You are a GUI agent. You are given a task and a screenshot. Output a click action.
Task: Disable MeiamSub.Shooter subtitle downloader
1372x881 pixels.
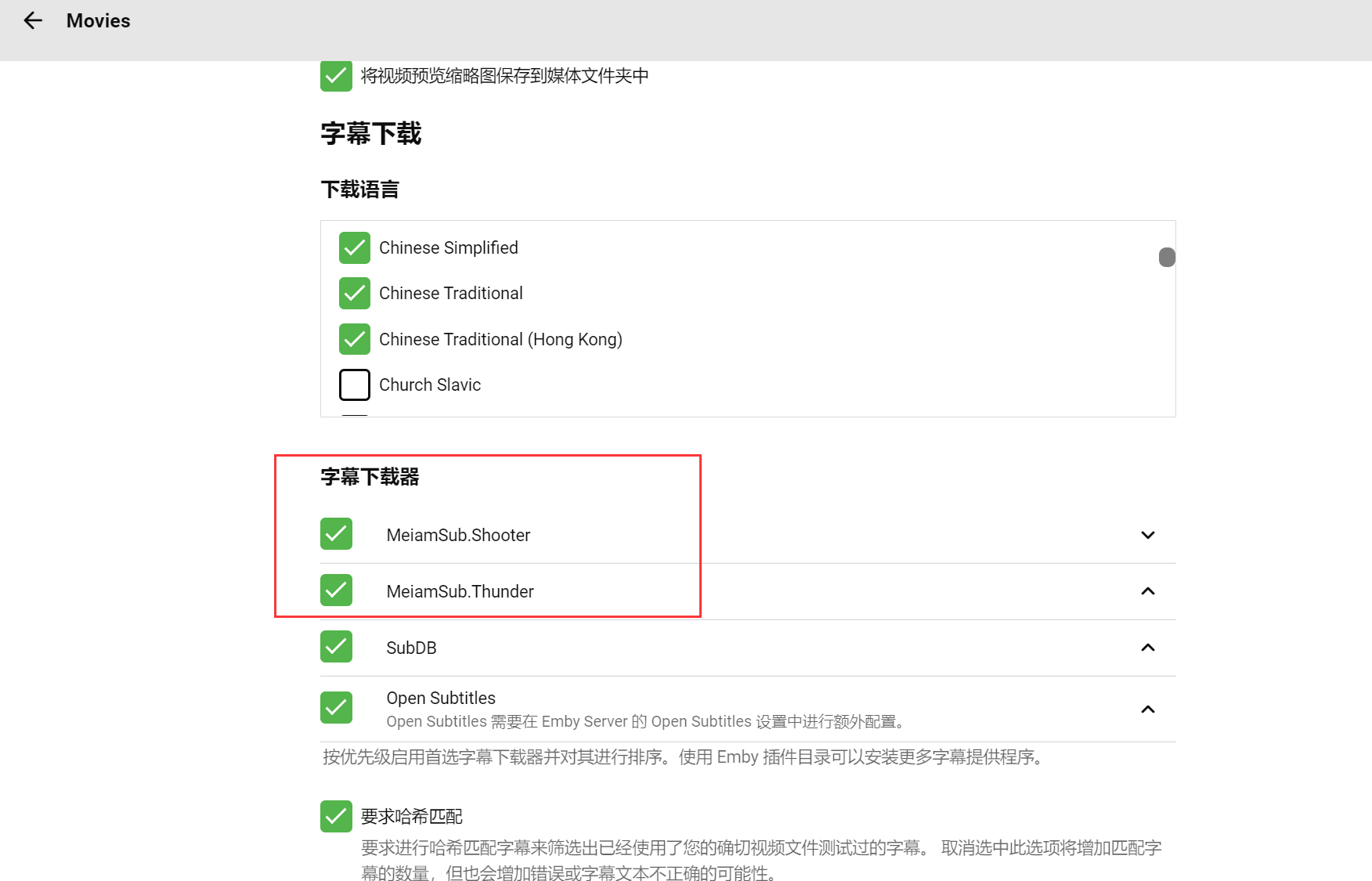[x=336, y=534]
